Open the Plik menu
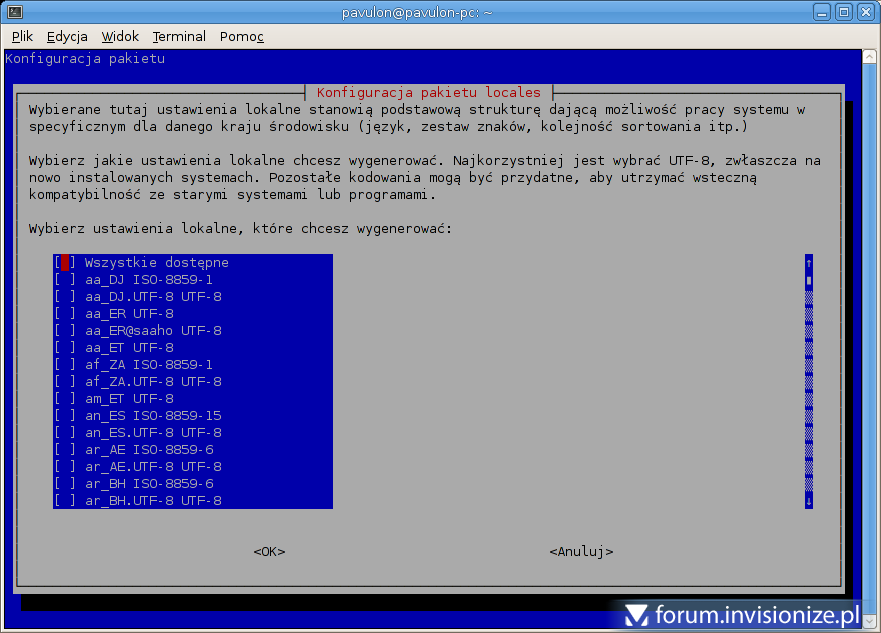Screen dimensions: 881x633 click(x=22, y=37)
